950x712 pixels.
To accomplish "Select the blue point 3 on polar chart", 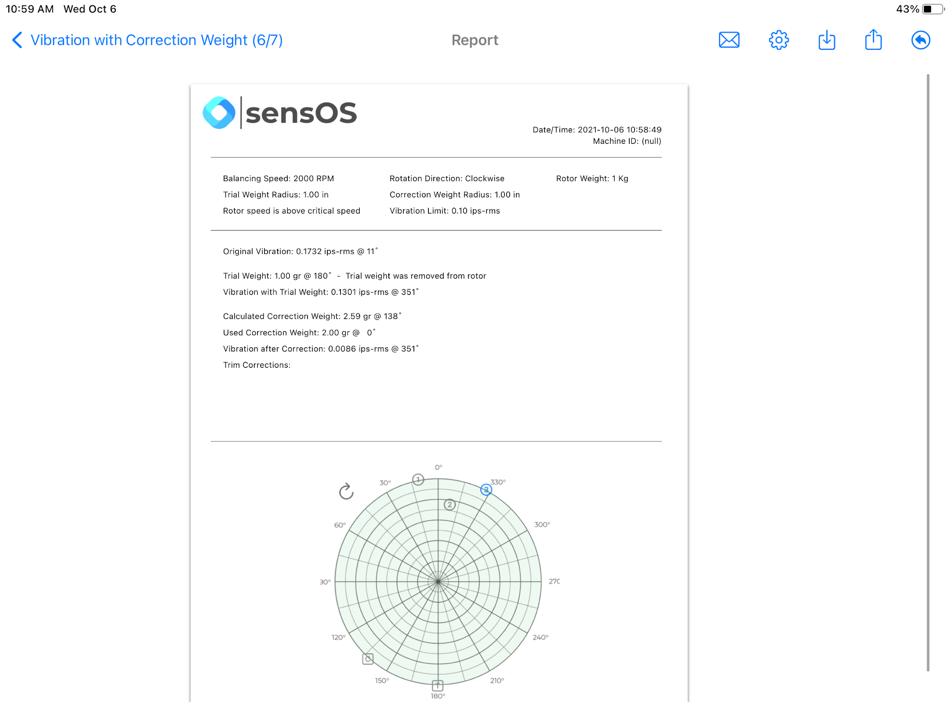I will click(487, 491).
